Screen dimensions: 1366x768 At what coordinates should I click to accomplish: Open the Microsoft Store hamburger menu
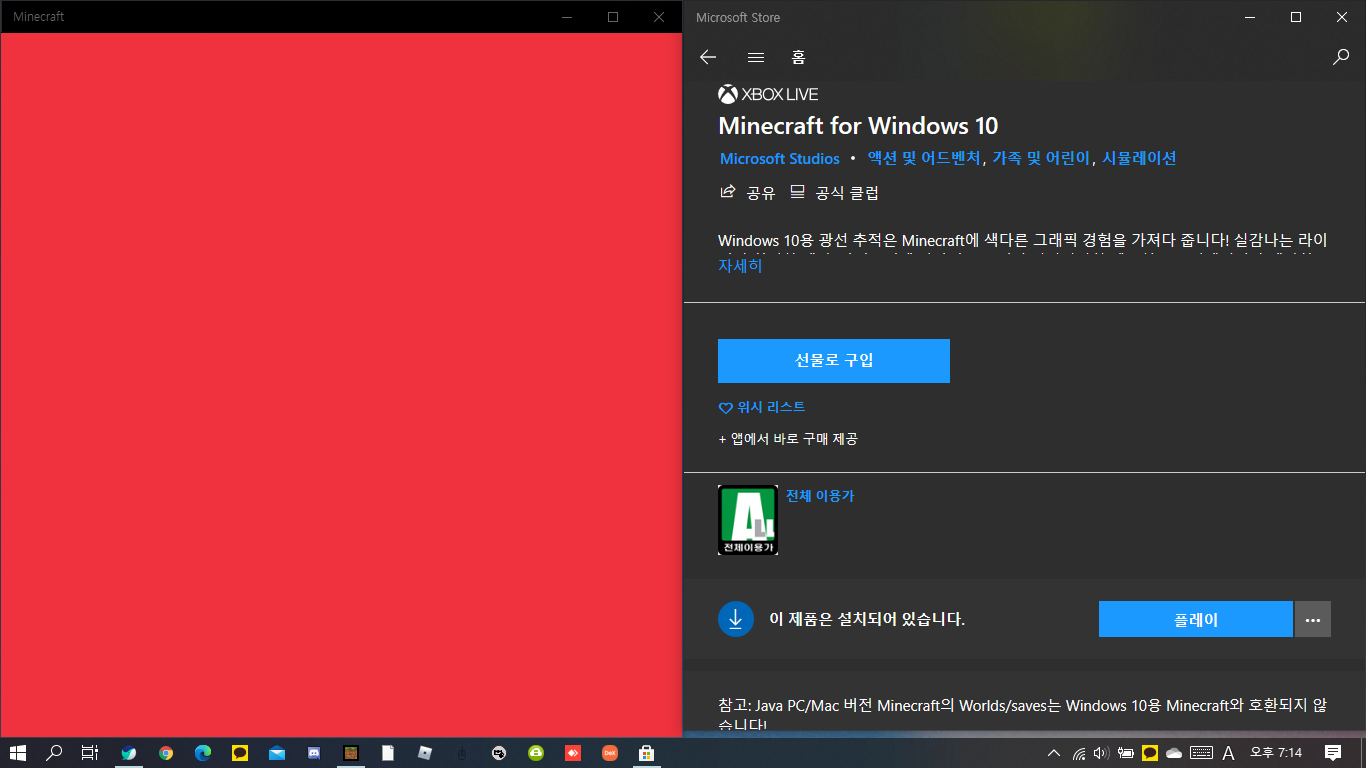pyautogui.click(x=756, y=57)
